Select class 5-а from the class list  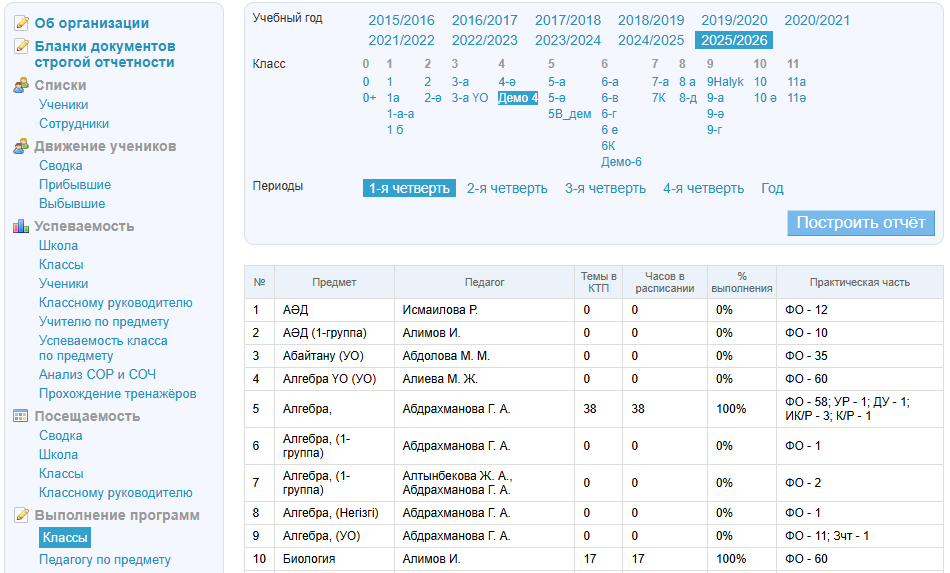556,82
